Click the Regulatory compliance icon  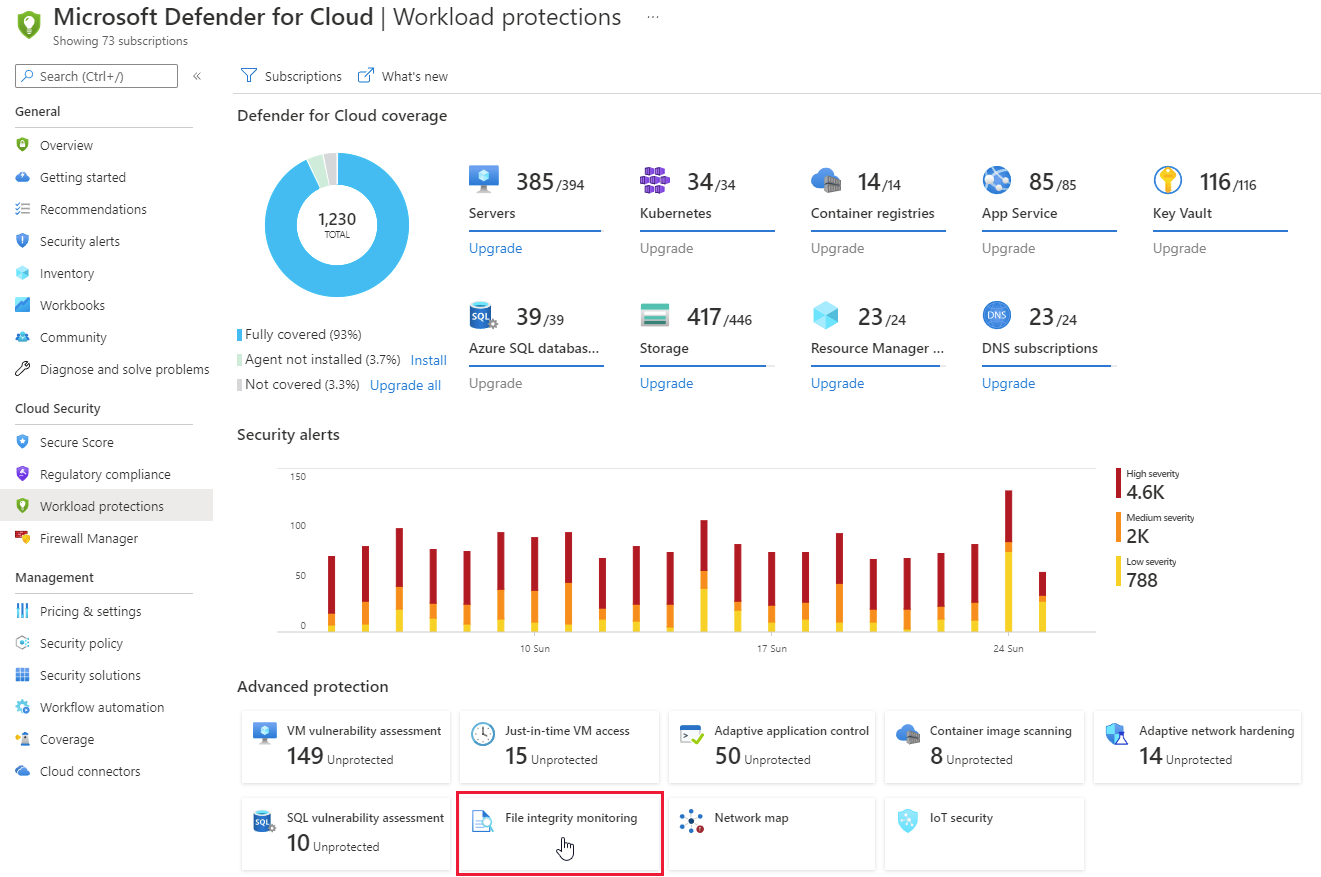pyautogui.click(x=22, y=474)
